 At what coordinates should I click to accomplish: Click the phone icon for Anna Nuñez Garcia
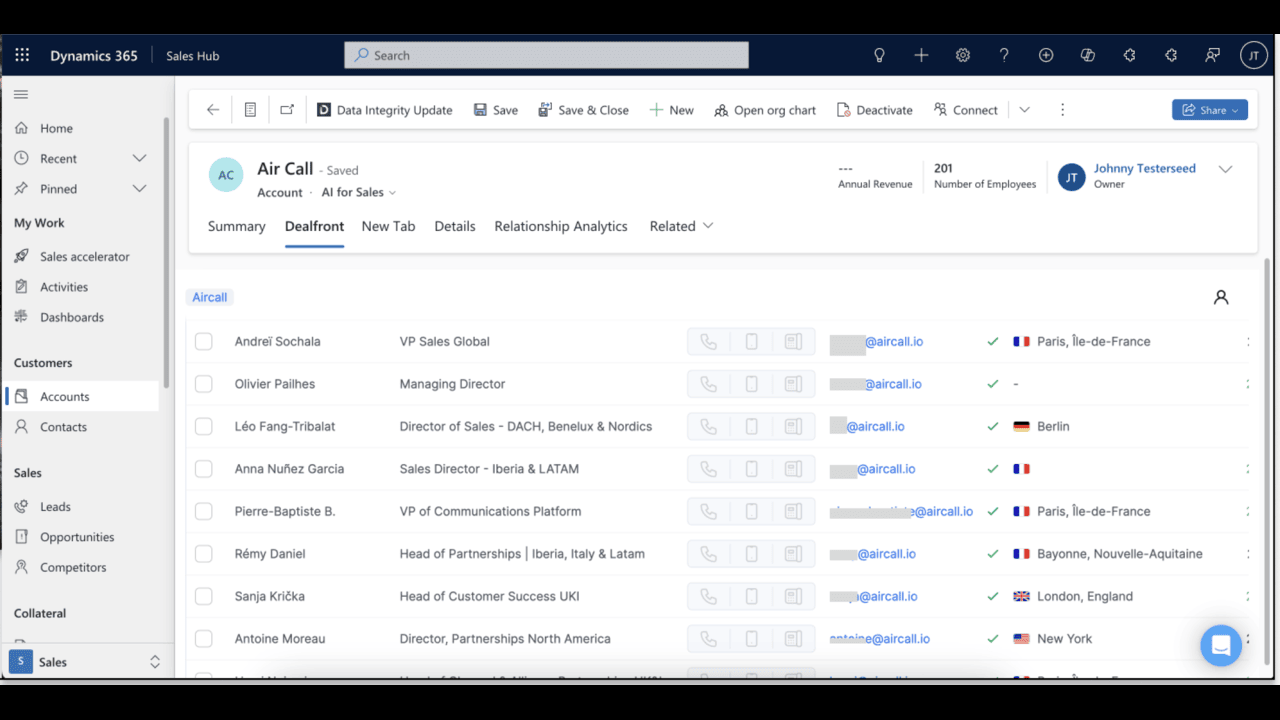point(708,469)
